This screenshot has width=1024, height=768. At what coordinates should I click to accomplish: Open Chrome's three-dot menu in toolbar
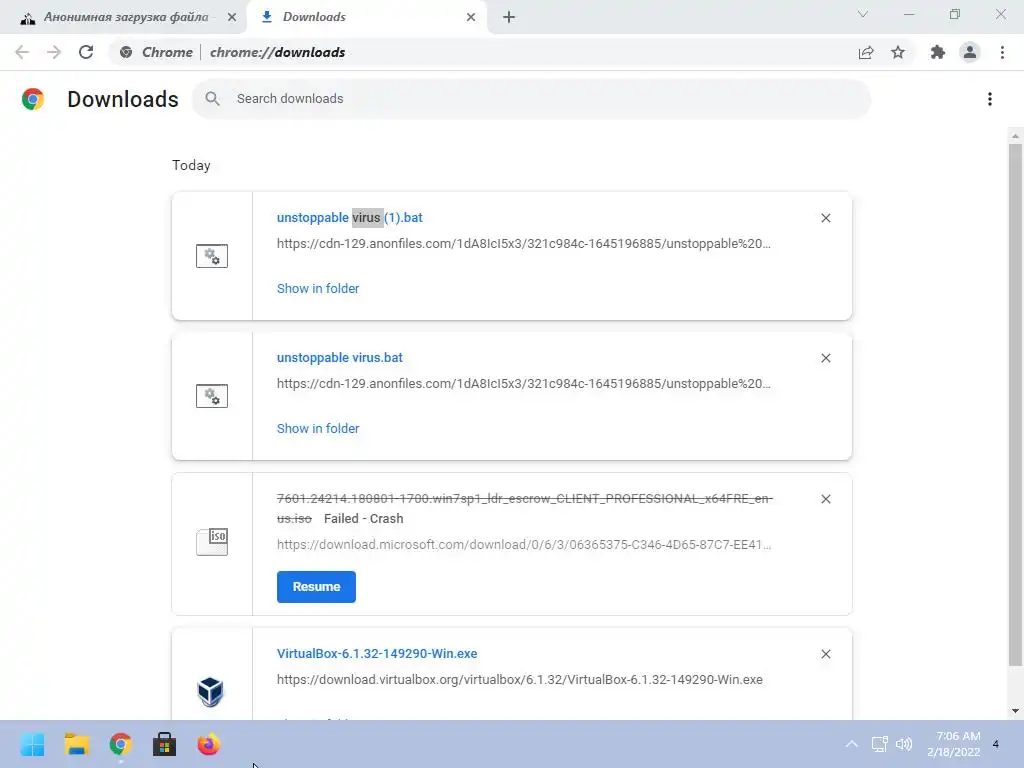tap(1002, 52)
